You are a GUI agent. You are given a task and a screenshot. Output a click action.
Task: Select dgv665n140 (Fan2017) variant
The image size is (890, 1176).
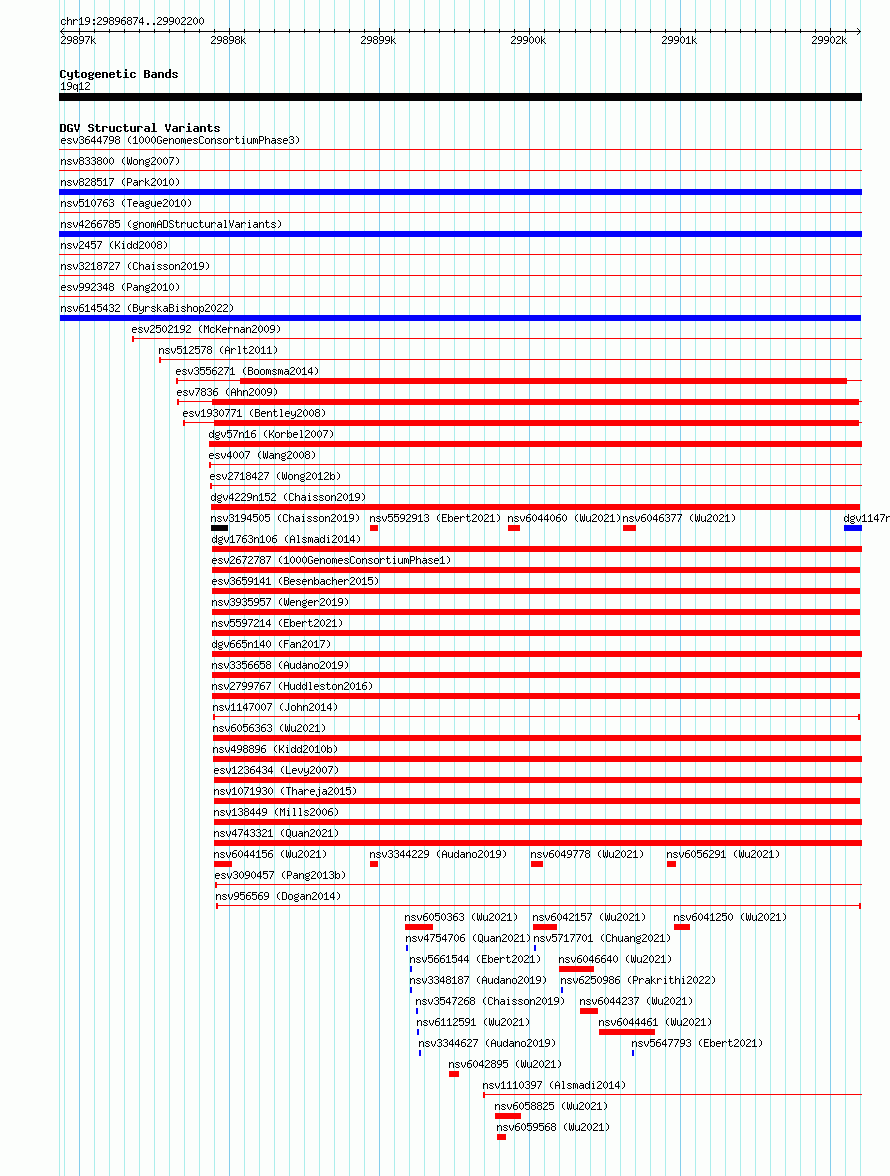click(x=271, y=644)
